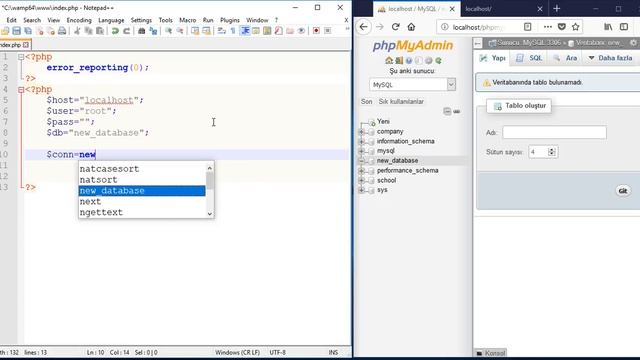Viewport: 640px width, 360px height.
Task: Open Find with the binoculars icon
Action: 142,31
